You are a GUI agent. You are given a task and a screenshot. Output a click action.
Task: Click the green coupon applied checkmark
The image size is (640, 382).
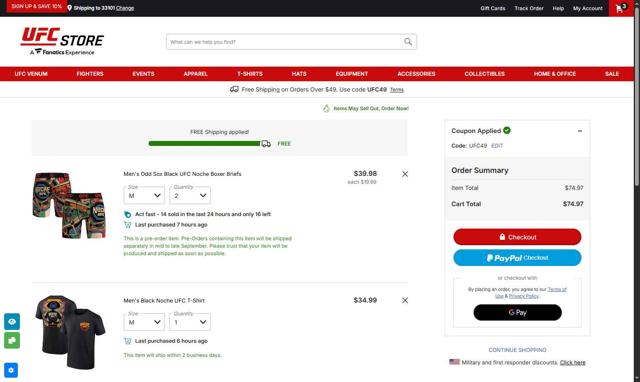[507, 131]
